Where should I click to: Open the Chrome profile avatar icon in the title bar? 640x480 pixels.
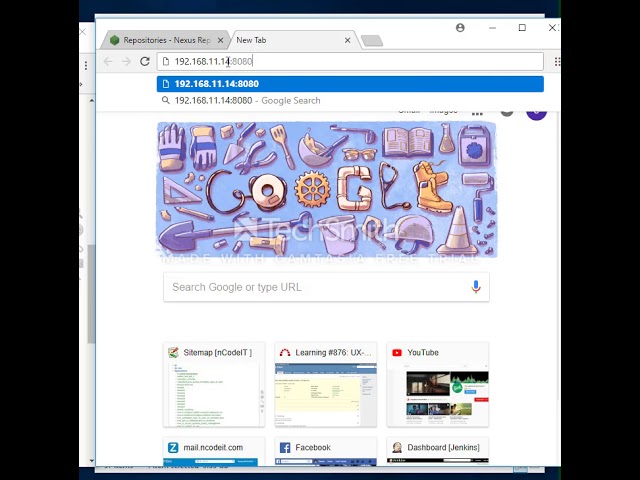tap(460, 28)
